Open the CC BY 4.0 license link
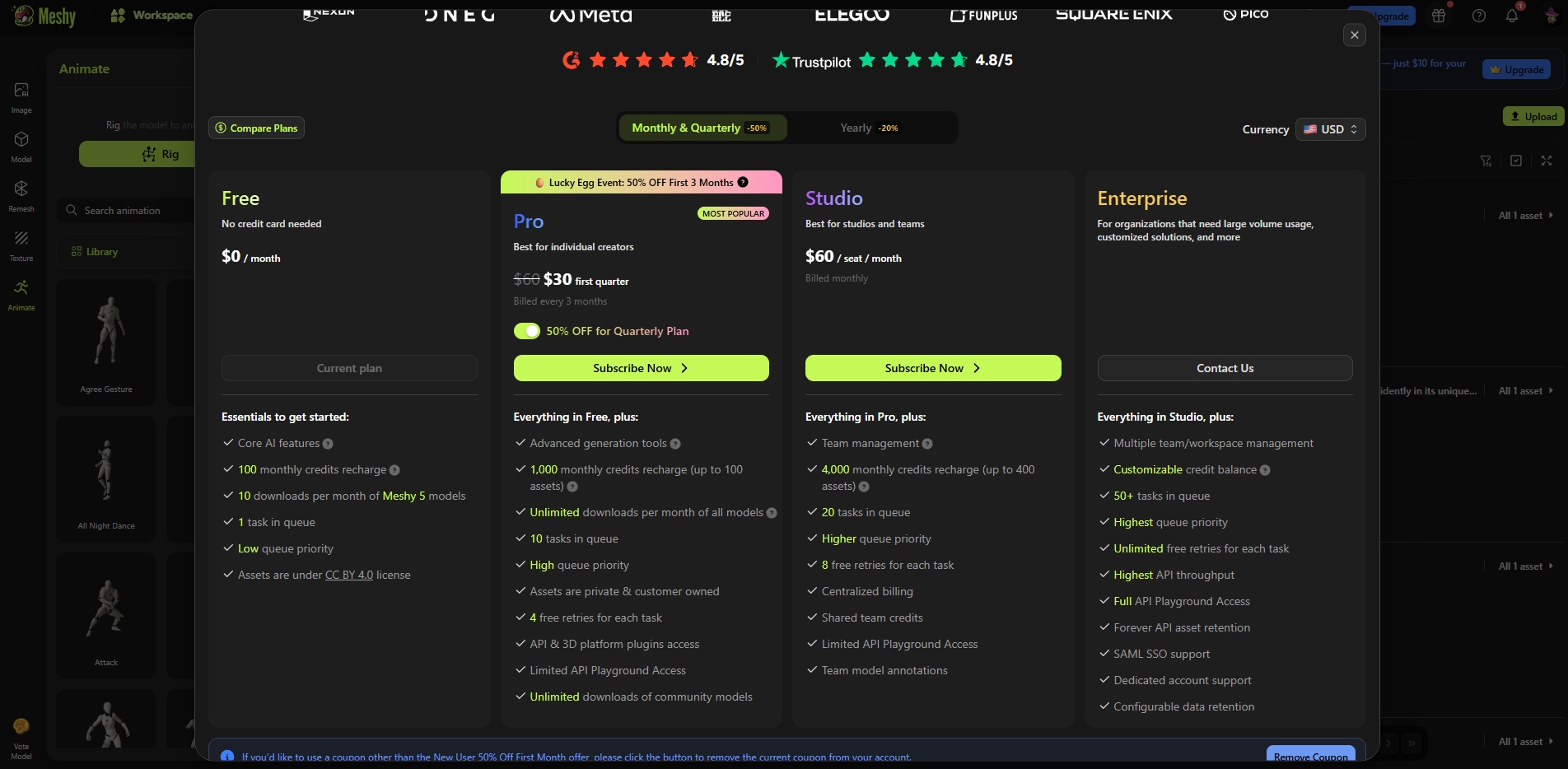This screenshot has height=769, width=1568. 349,575
